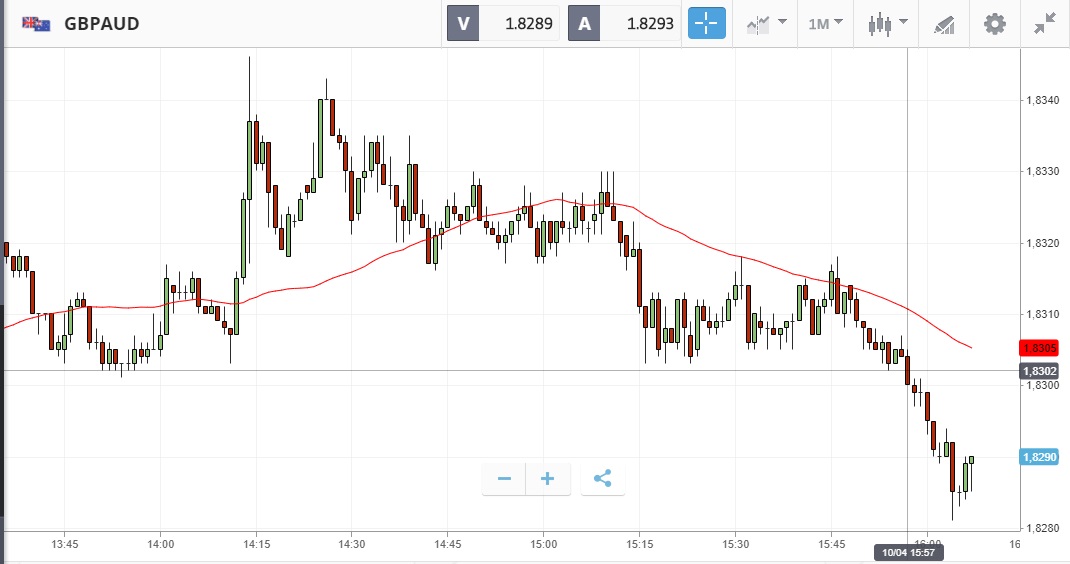
Task: Click the 10/04 15:57 time marker
Action: pos(906,551)
